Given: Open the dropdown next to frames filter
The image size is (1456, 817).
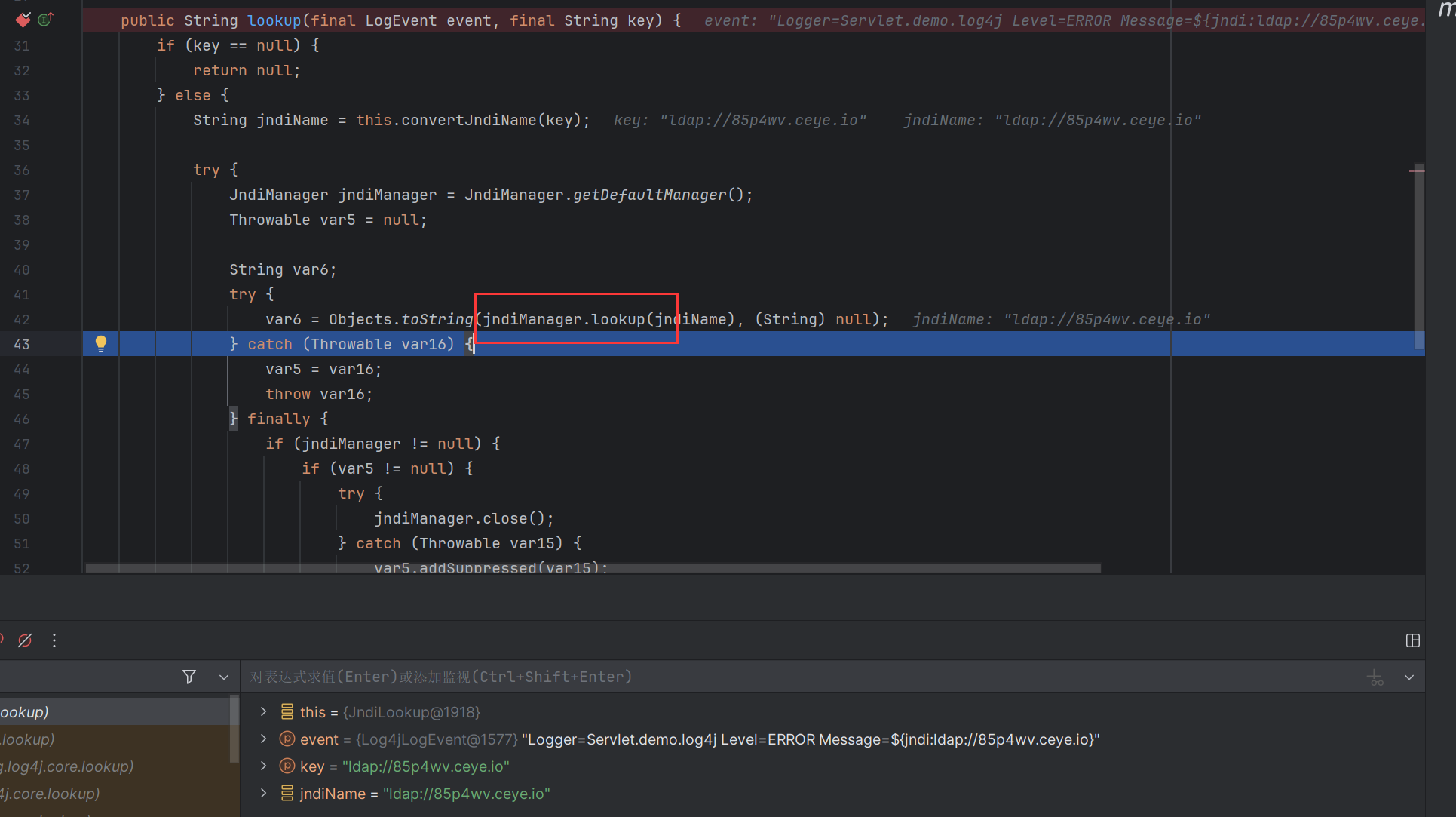Looking at the screenshot, I should [x=224, y=677].
